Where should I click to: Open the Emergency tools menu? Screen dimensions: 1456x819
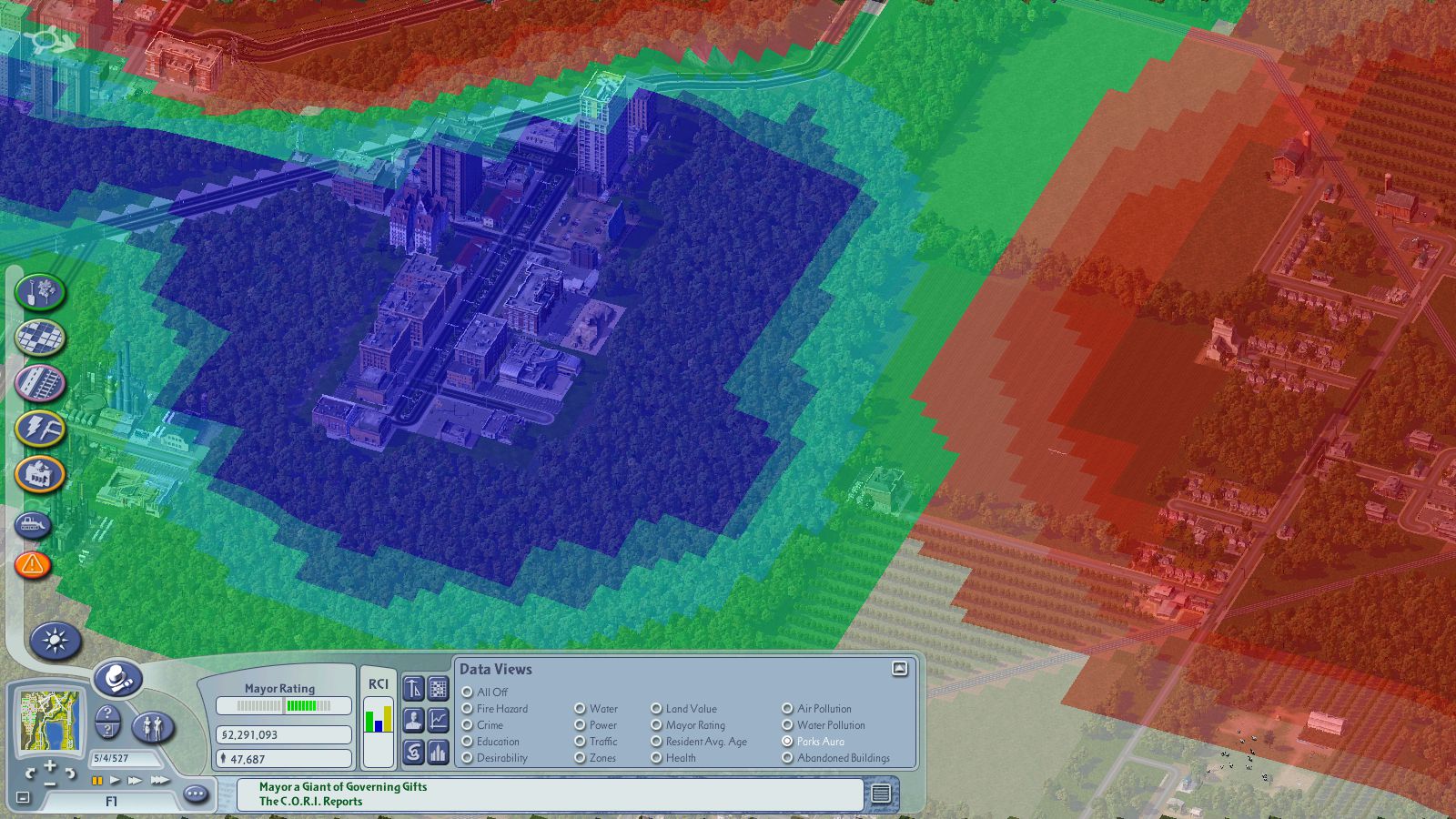[x=33, y=565]
